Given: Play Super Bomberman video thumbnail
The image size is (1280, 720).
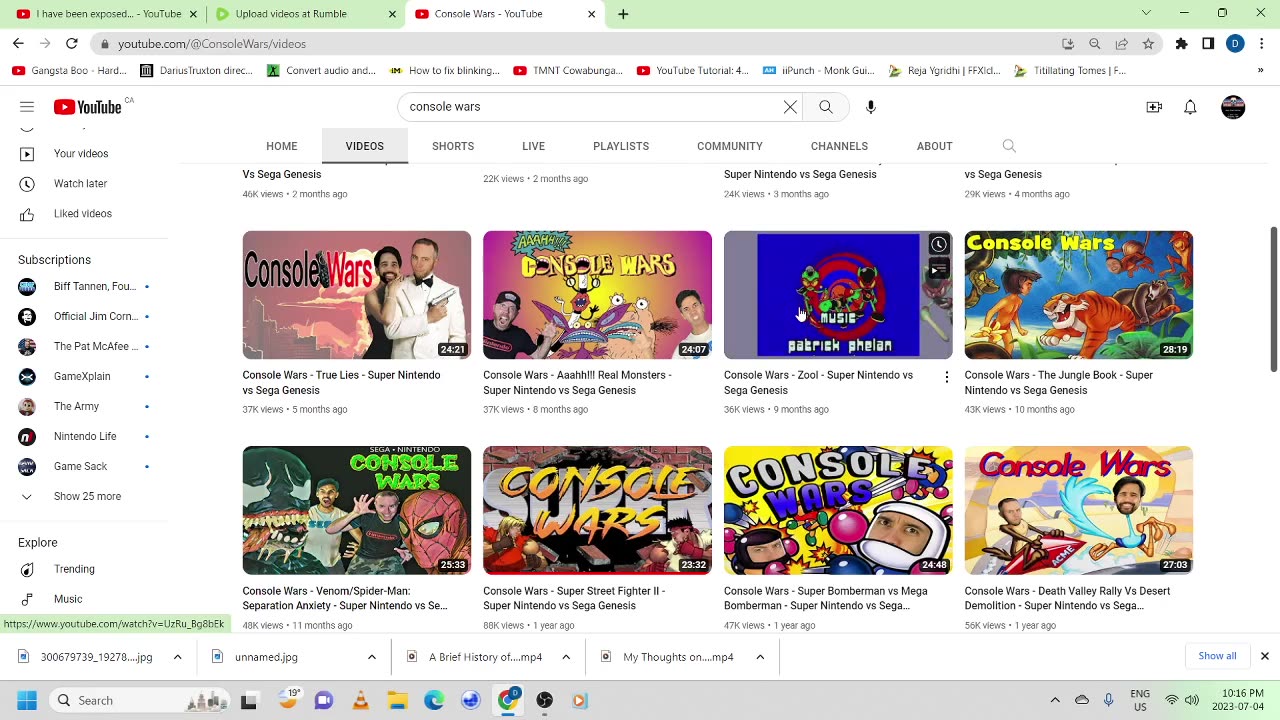Looking at the screenshot, I should point(838,510).
